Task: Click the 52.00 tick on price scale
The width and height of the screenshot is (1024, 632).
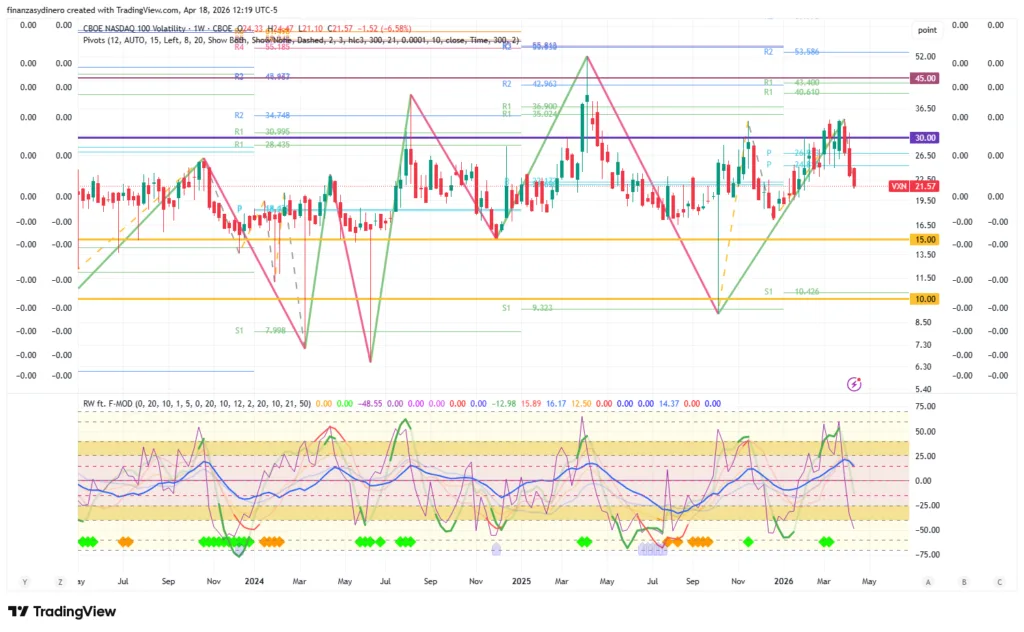Action: (x=924, y=57)
